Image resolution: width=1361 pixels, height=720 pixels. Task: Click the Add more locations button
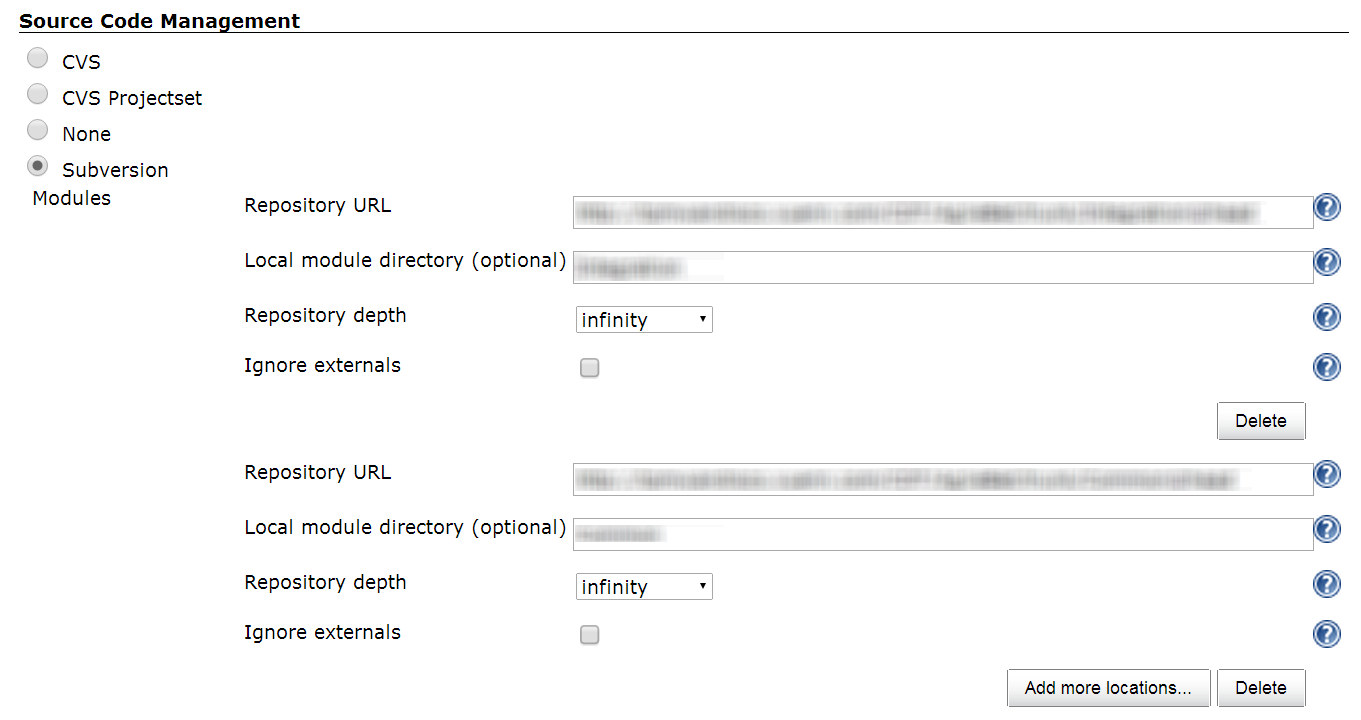point(1108,688)
